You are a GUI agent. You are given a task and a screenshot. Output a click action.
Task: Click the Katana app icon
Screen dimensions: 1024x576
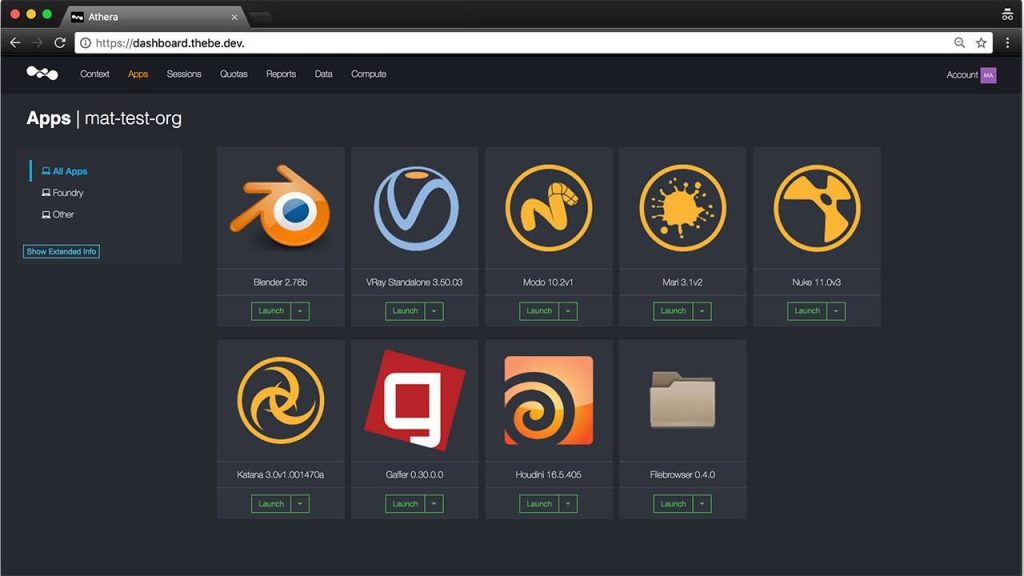point(280,401)
